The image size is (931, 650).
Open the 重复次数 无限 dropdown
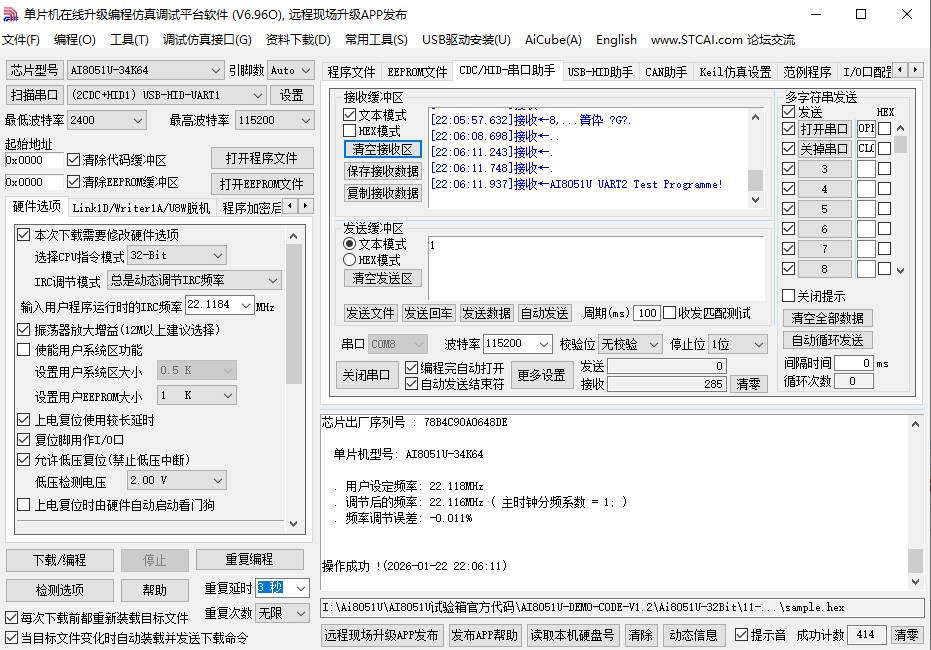click(x=280, y=612)
